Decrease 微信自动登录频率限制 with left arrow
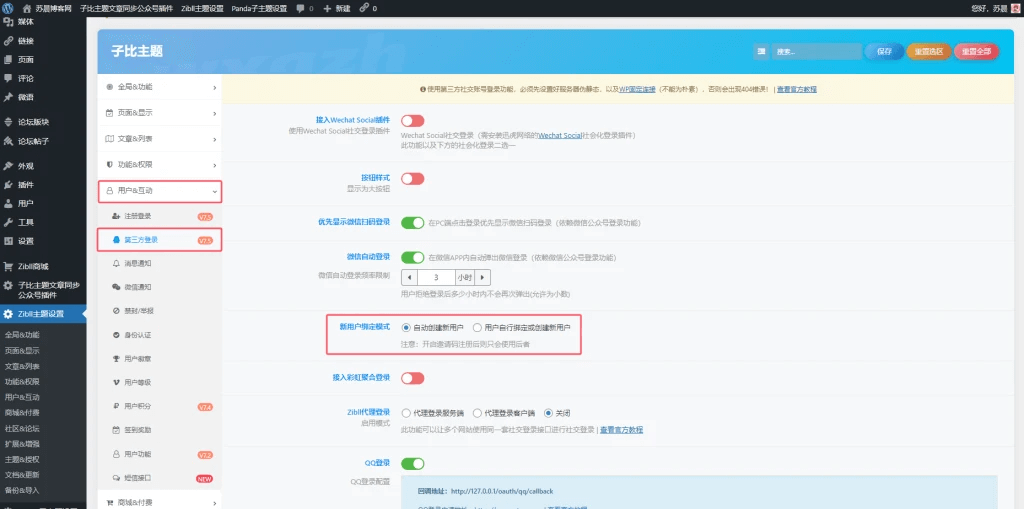Image resolution: width=1024 pixels, height=509 pixels. (x=408, y=277)
